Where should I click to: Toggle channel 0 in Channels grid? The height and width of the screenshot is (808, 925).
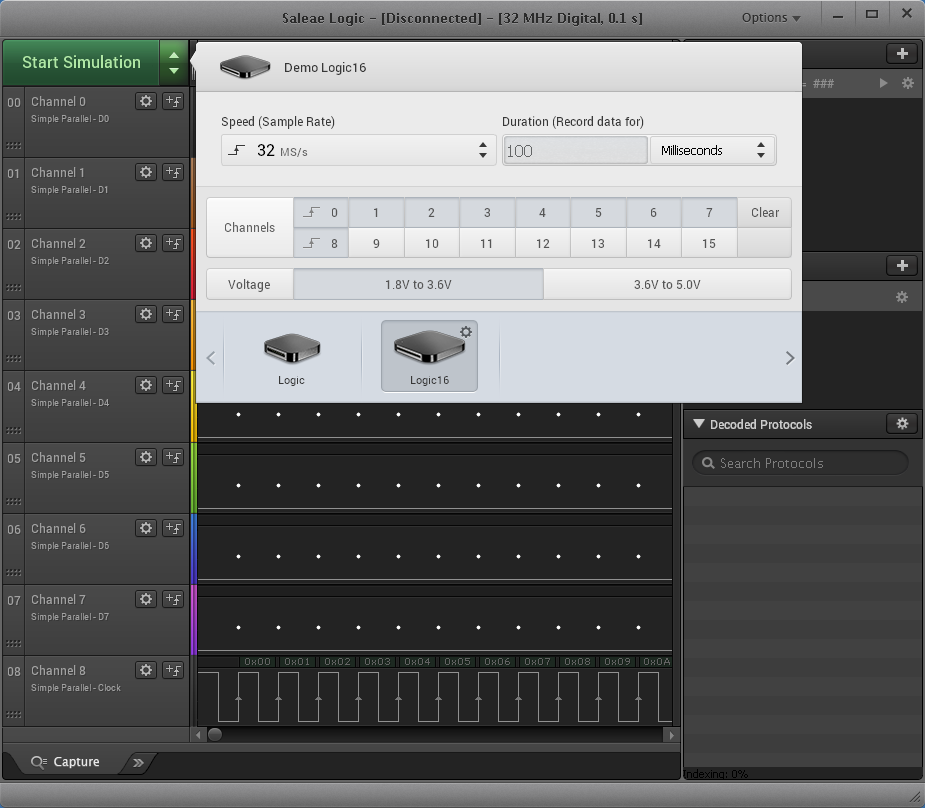[321, 212]
